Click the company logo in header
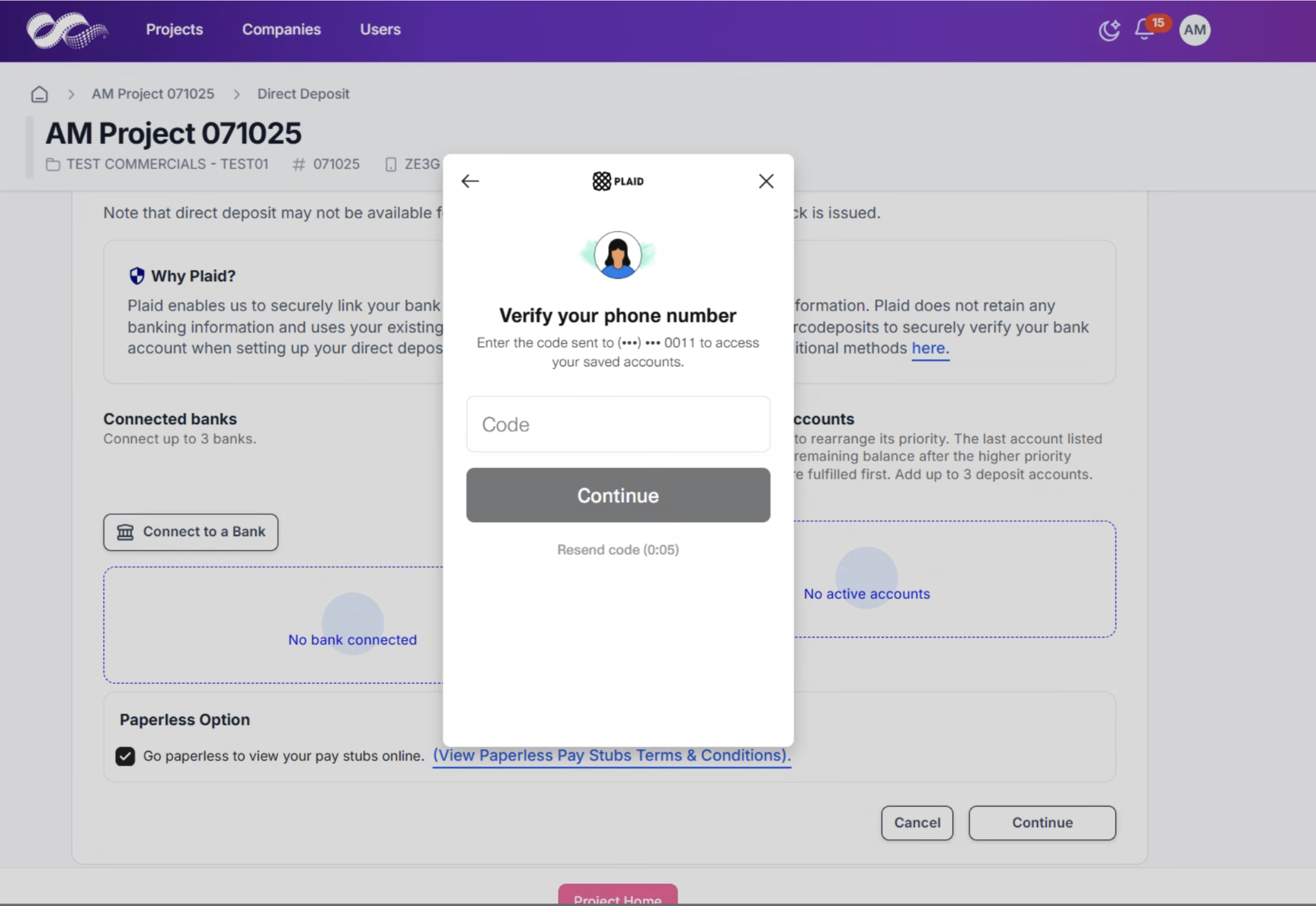 pos(67,30)
